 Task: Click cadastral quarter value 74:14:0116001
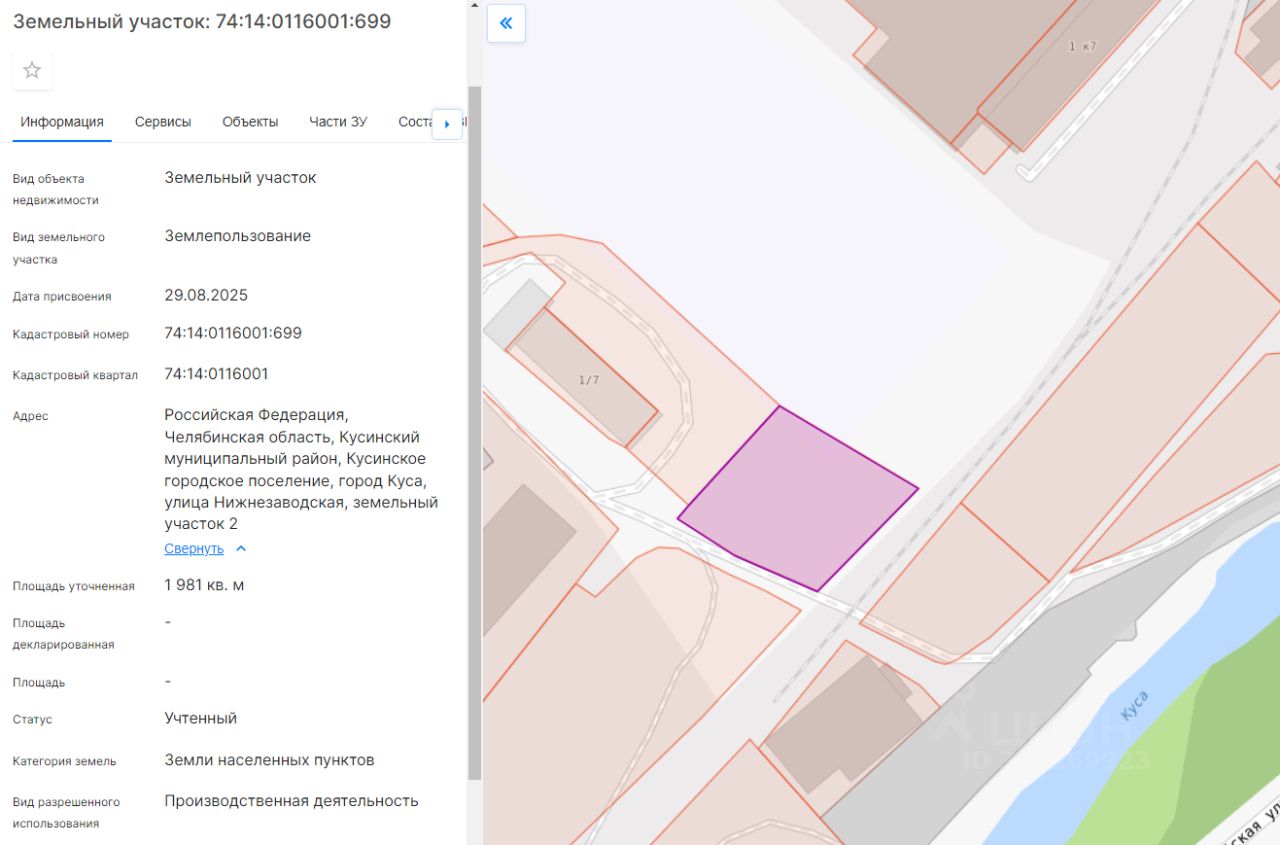coord(216,374)
